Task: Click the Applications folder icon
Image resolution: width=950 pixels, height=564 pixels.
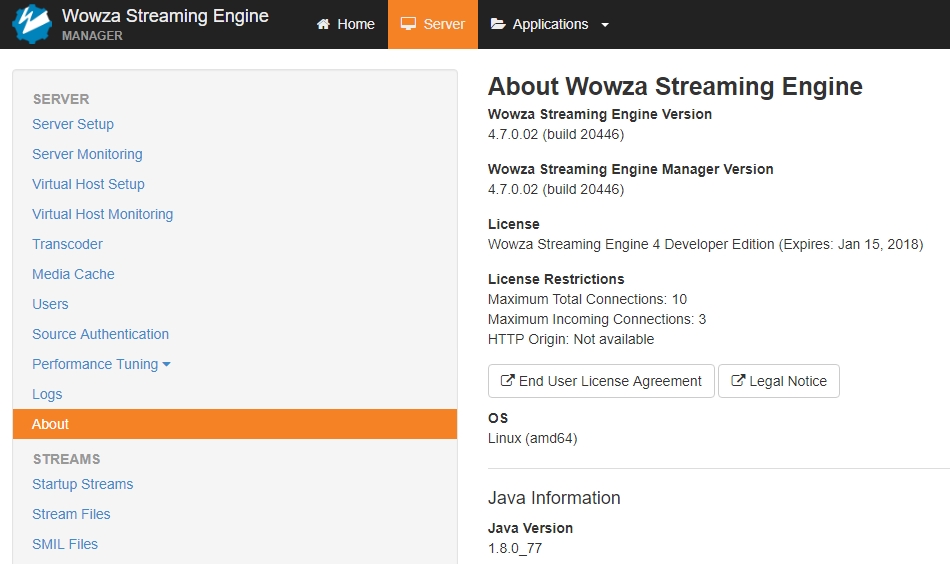Action: 498,24
